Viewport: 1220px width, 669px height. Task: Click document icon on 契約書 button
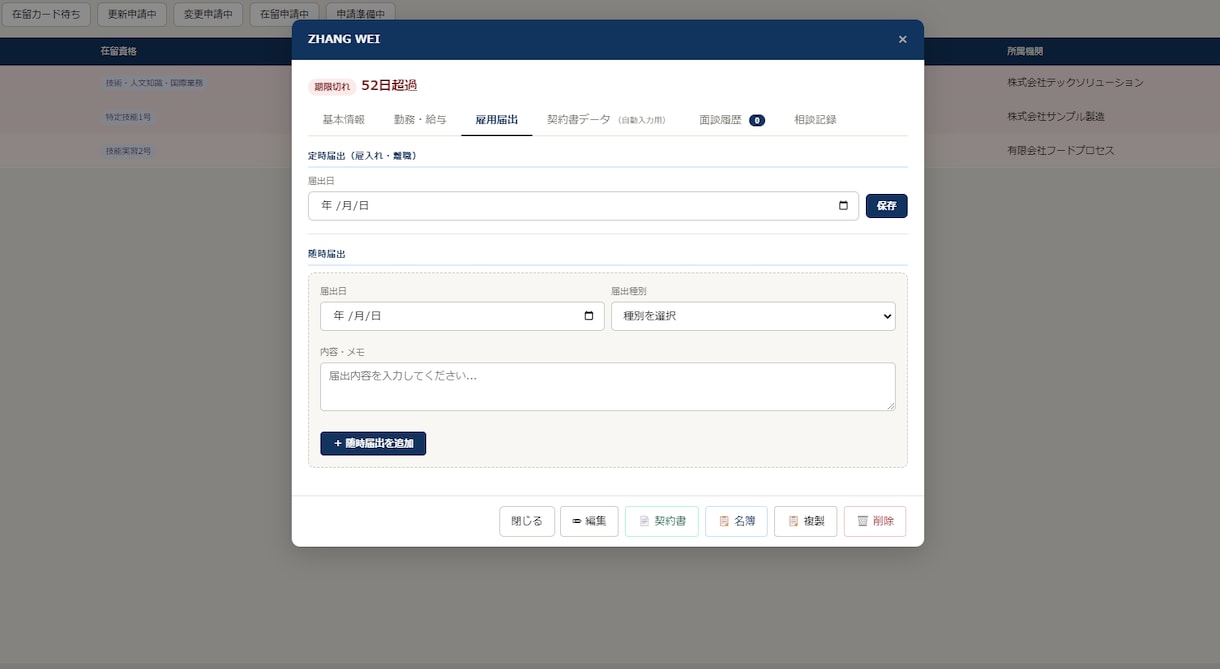coord(644,522)
